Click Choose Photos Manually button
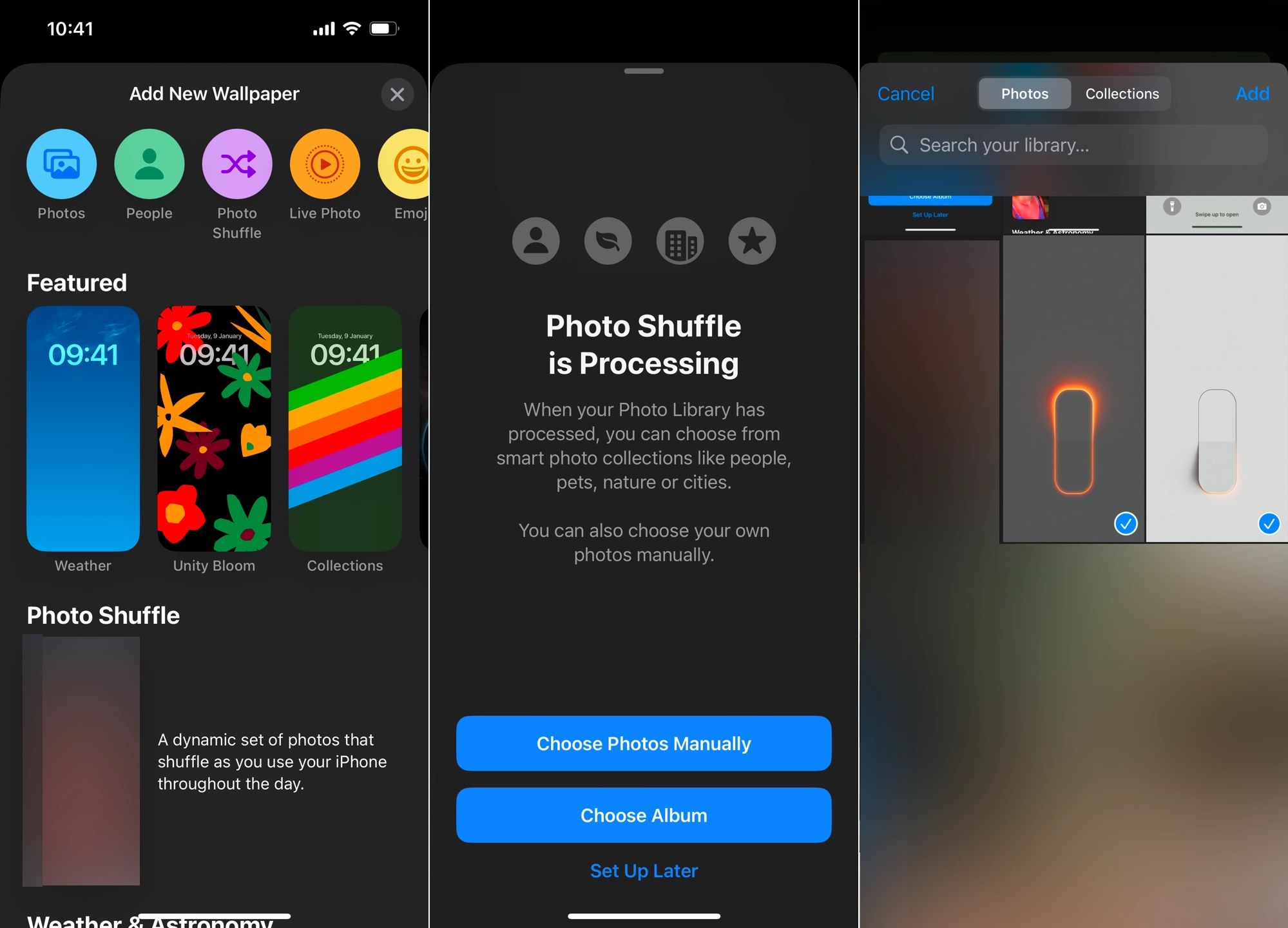 coord(645,743)
